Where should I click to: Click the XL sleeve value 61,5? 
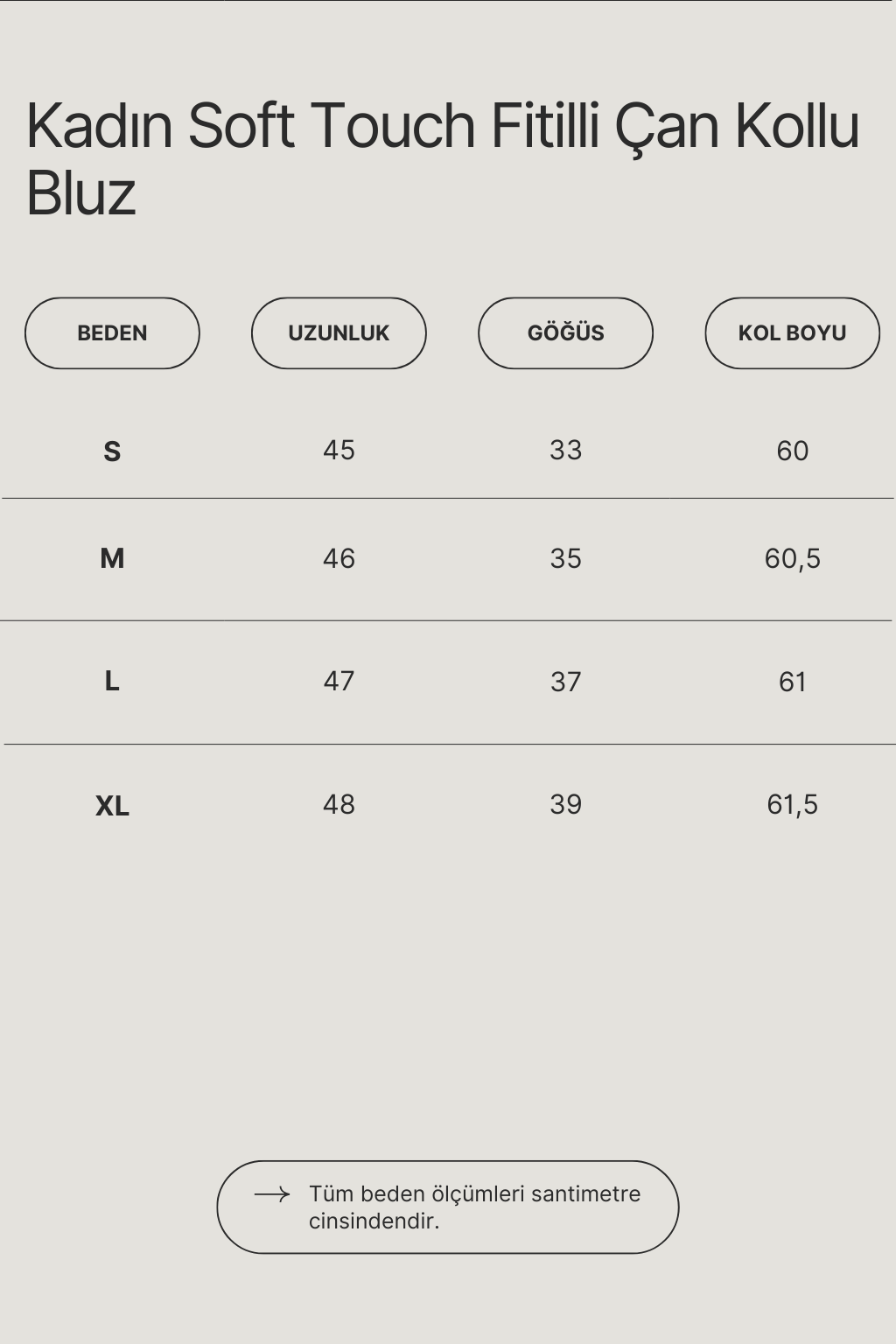tap(792, 805)
